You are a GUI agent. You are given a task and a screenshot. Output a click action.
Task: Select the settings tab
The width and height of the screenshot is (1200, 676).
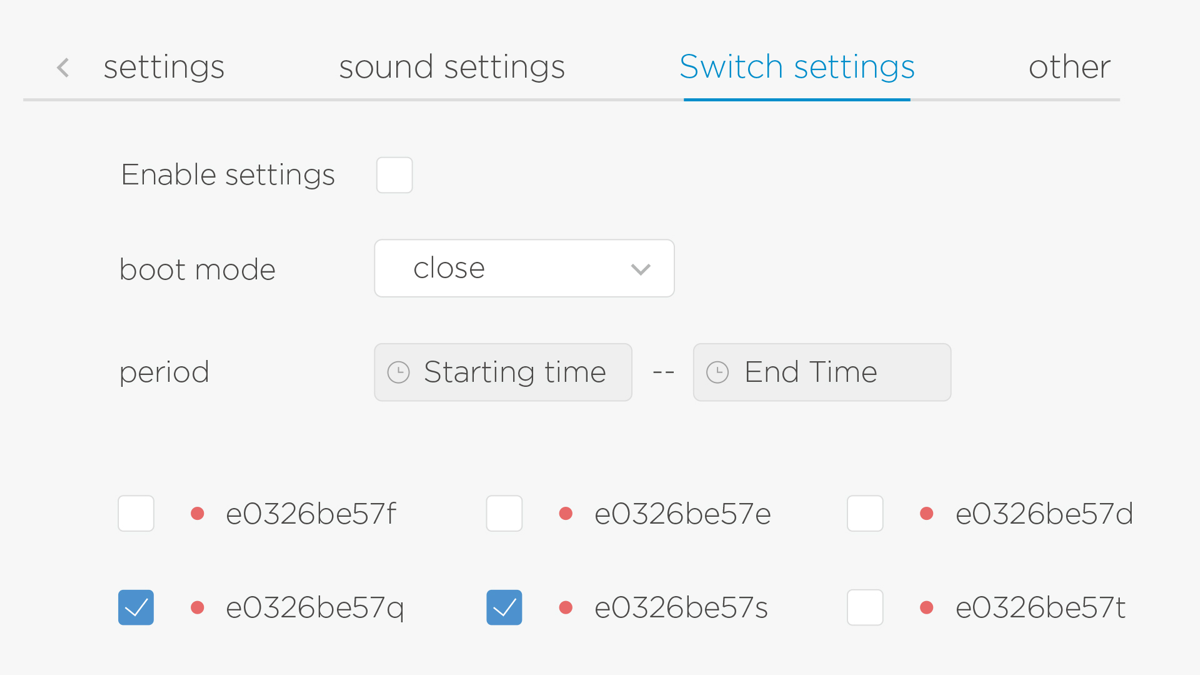pos(163,66)
